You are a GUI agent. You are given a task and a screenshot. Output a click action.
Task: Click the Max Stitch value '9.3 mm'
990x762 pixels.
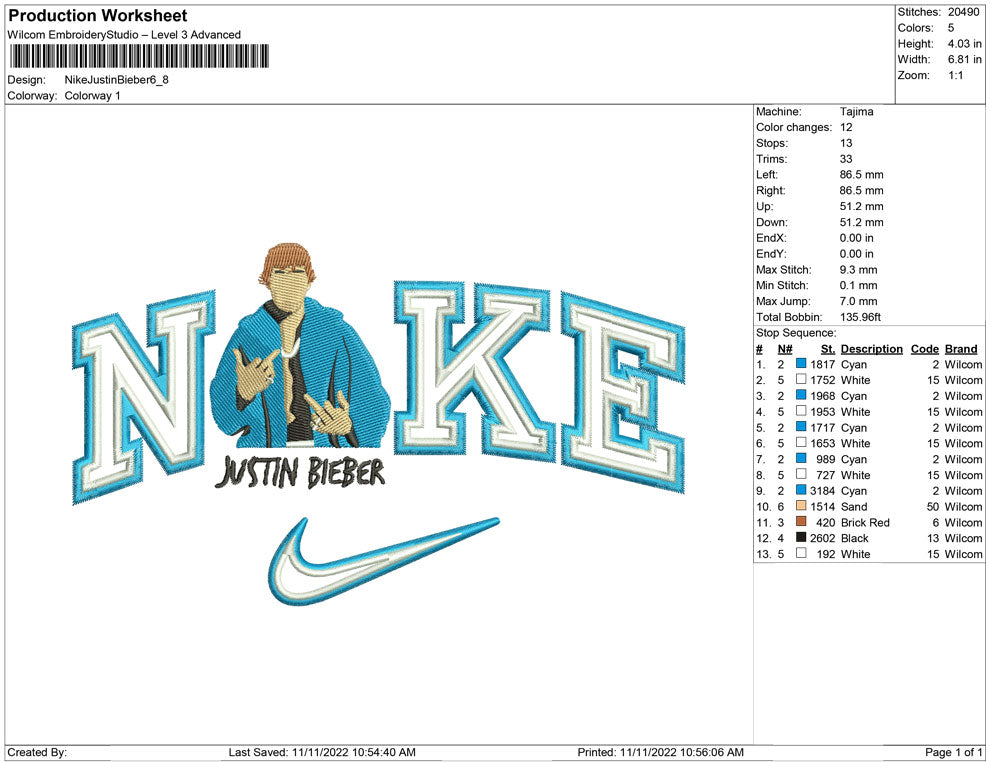[859, 270]
